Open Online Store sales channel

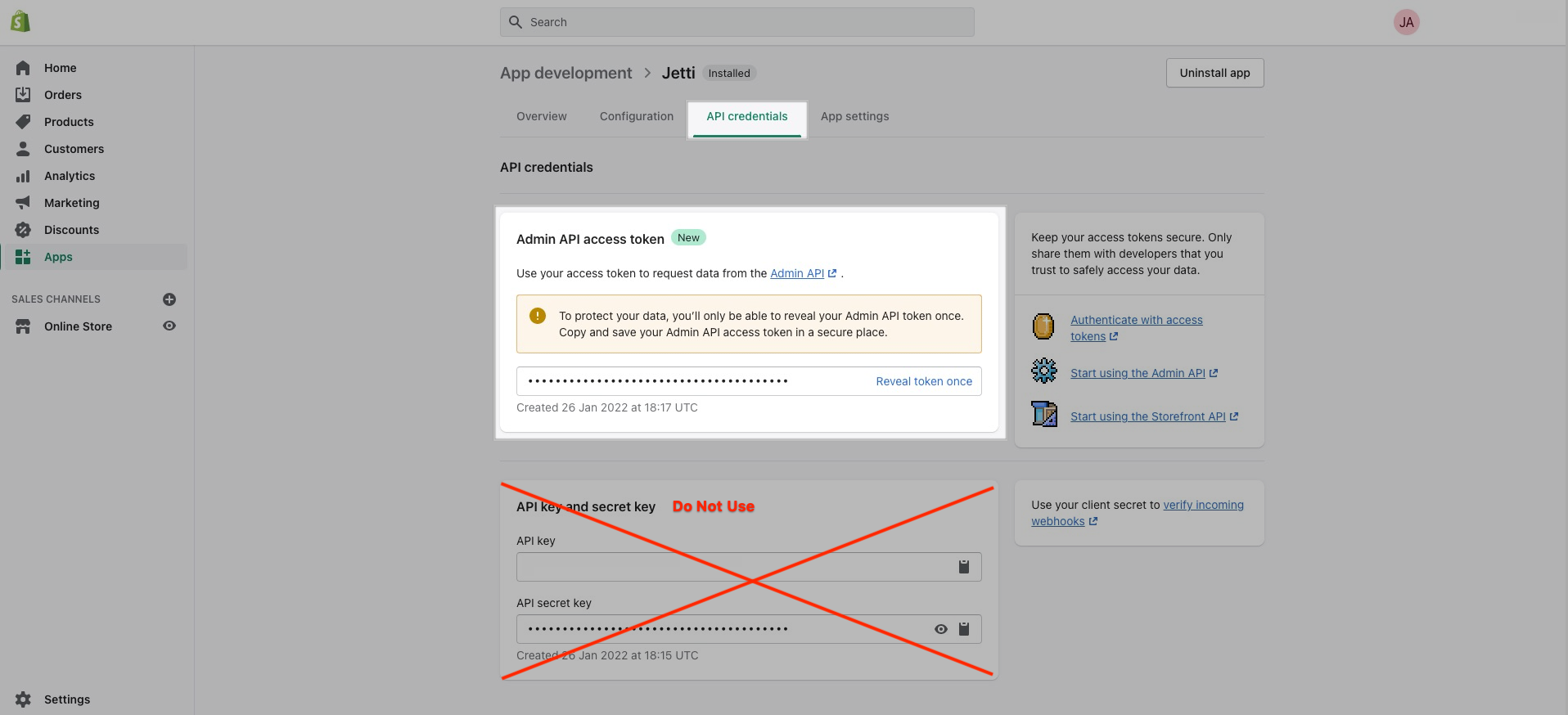coord(78,326)
